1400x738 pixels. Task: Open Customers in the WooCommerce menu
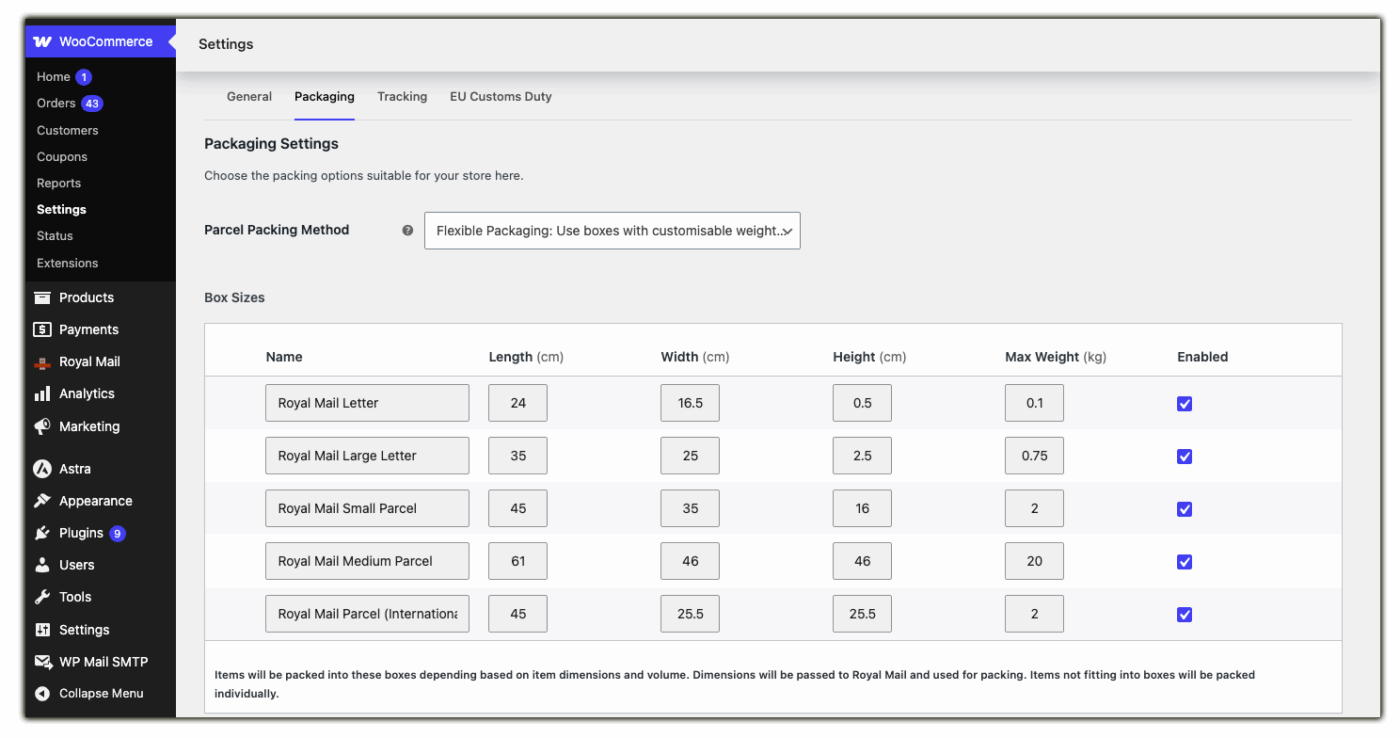coord(67,130)
